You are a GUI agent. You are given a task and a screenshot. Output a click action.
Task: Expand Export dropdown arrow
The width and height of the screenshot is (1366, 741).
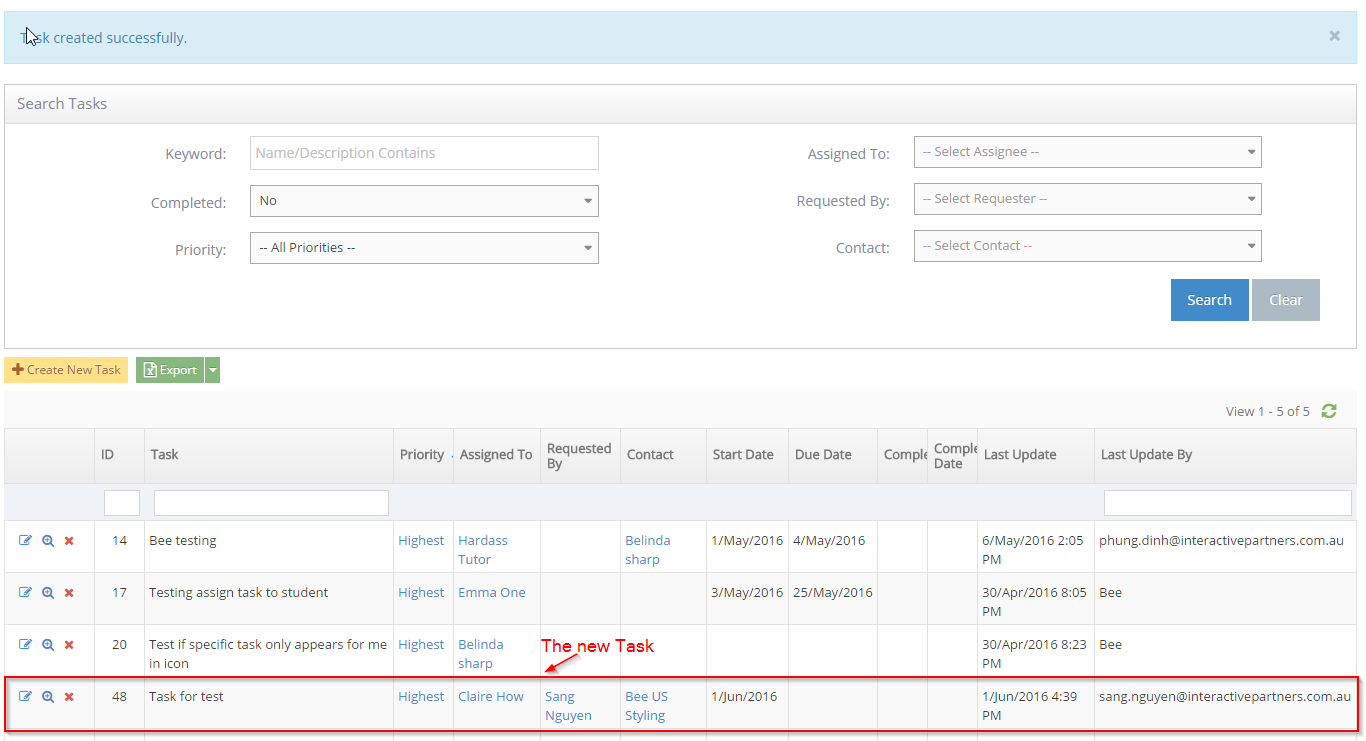(212, 370)
